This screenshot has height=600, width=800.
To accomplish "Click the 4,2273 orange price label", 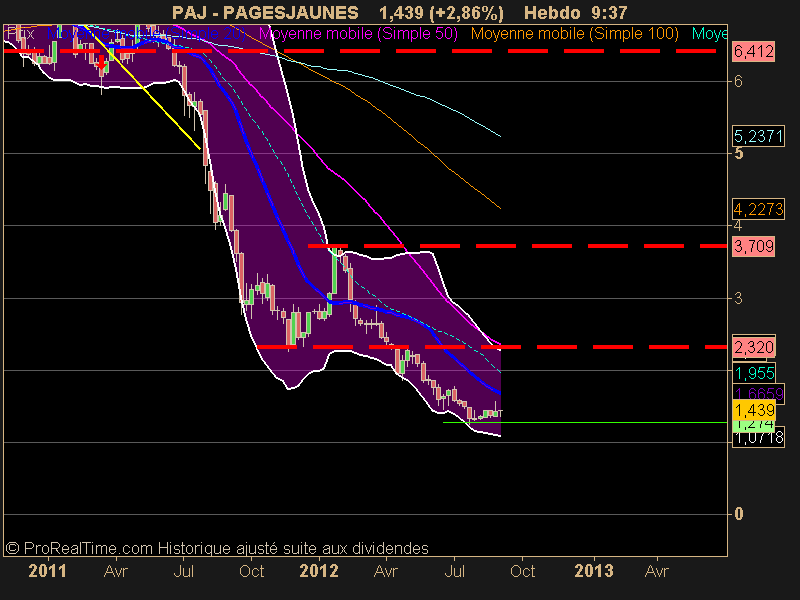I will [758, 209].
